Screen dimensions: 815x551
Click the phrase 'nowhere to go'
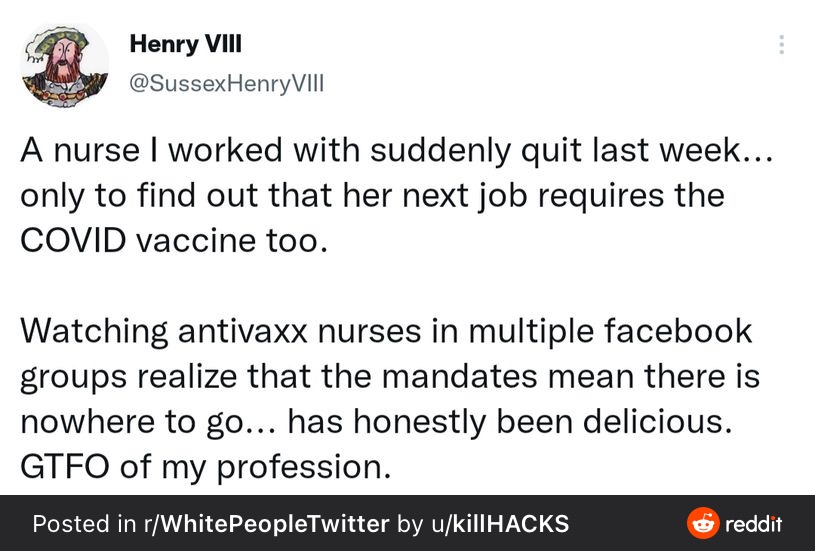coord(132,423)
